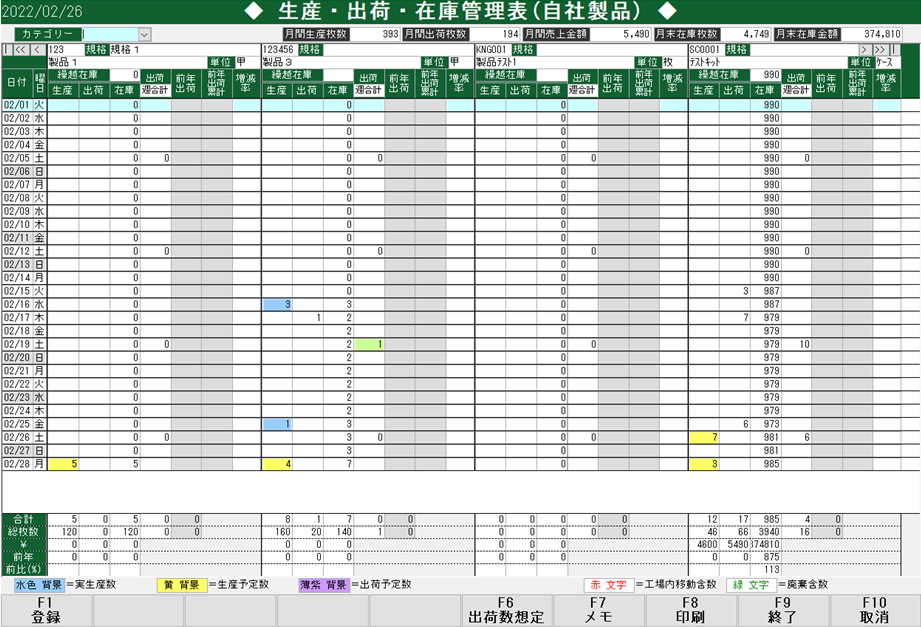Select the blue actual production cell showing 3

277,304
